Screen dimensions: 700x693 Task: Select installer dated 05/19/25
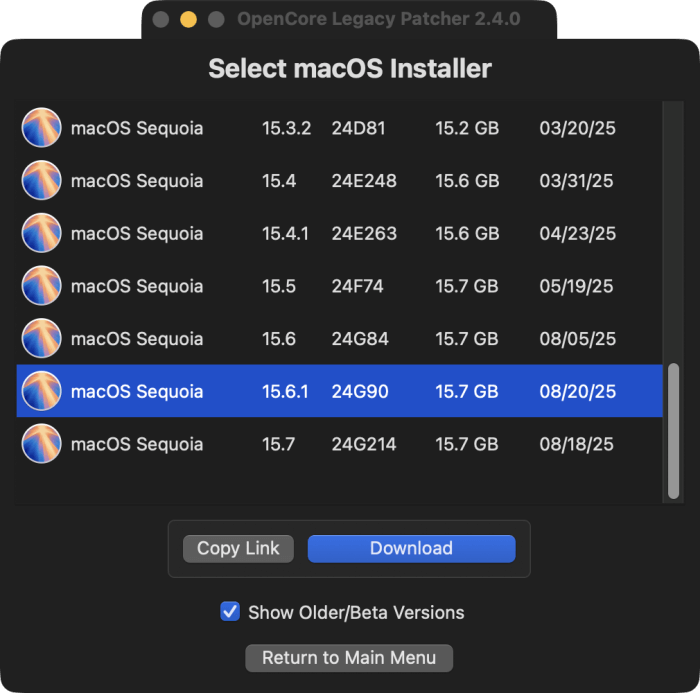pos(339,286)
